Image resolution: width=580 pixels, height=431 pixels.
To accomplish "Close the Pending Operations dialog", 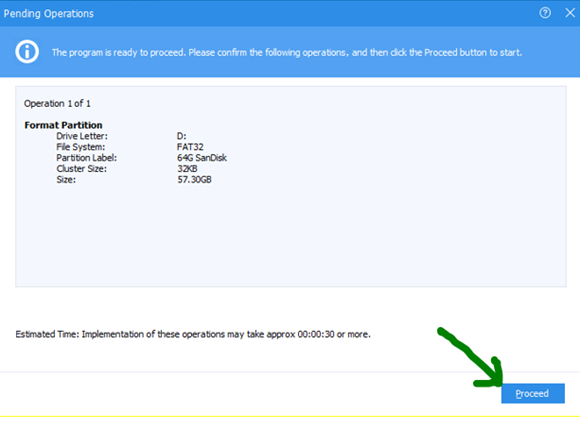I will coord(570,13).
